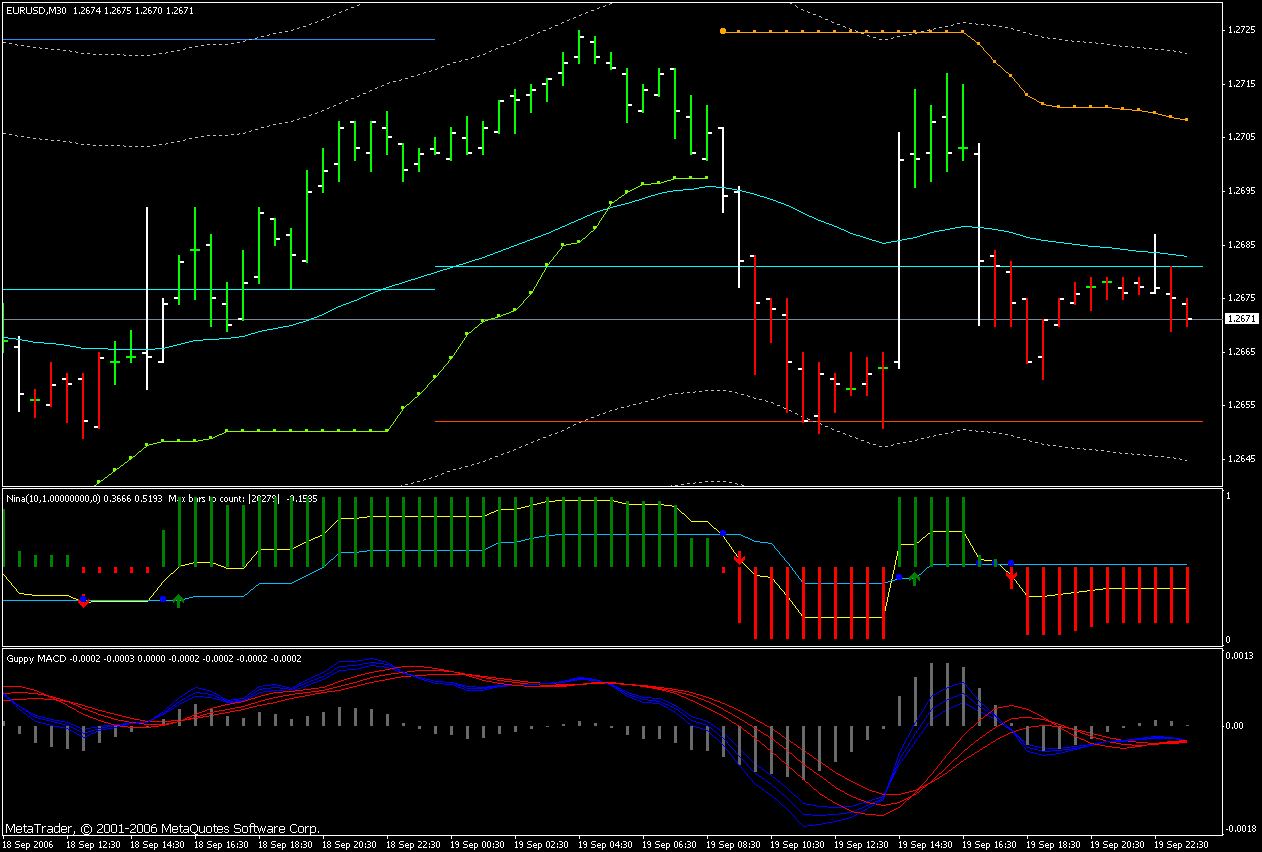This screenshot has width=1262, height=852.
Task: Click the highest green bar near 19 Sep 04:30
Action: point(579,47)
